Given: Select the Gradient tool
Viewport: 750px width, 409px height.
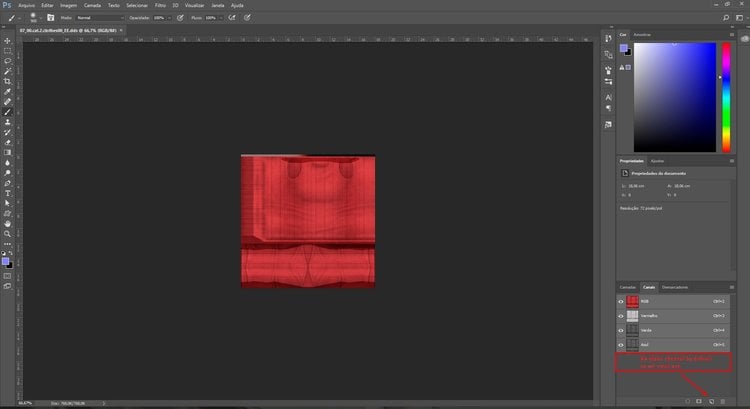Looking at the screenshot, I should [x=7, y=153].
